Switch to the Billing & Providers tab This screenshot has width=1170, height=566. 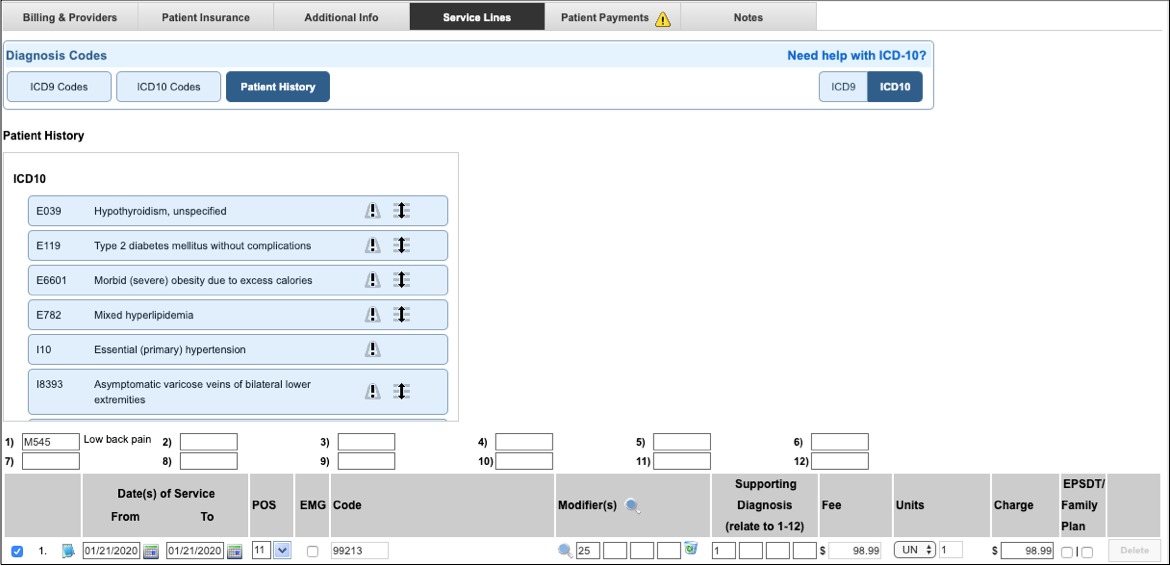[x=70, y=17]
